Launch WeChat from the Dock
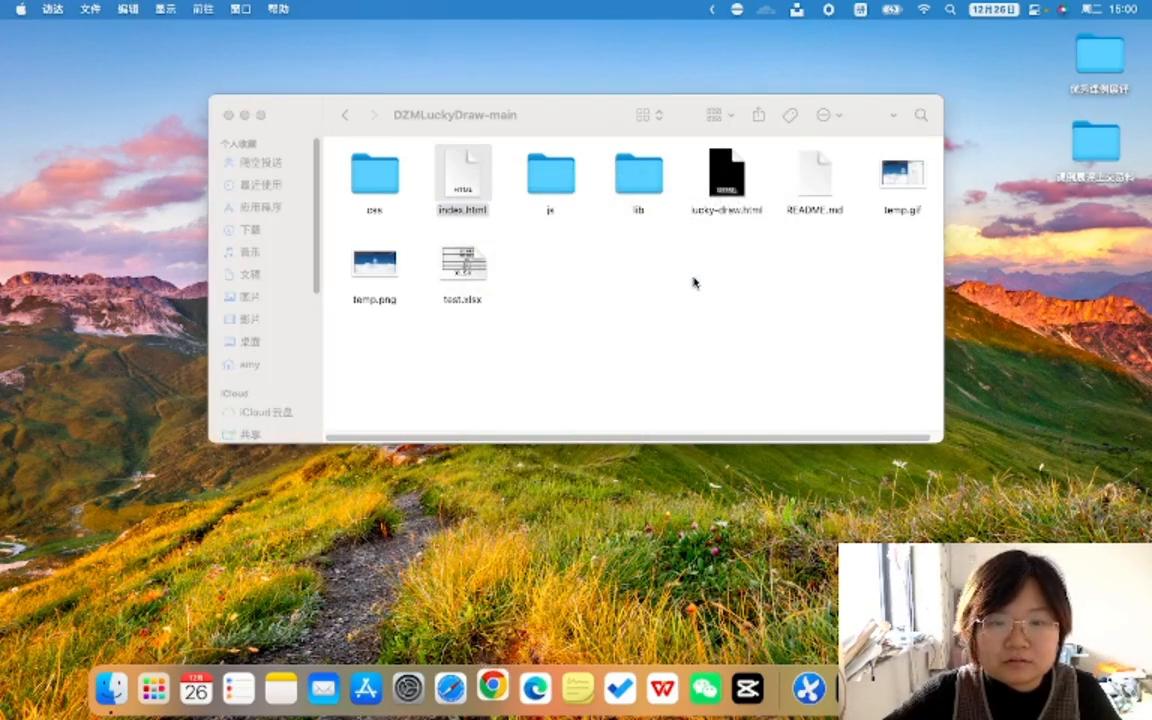 click(x=705, y=688)
